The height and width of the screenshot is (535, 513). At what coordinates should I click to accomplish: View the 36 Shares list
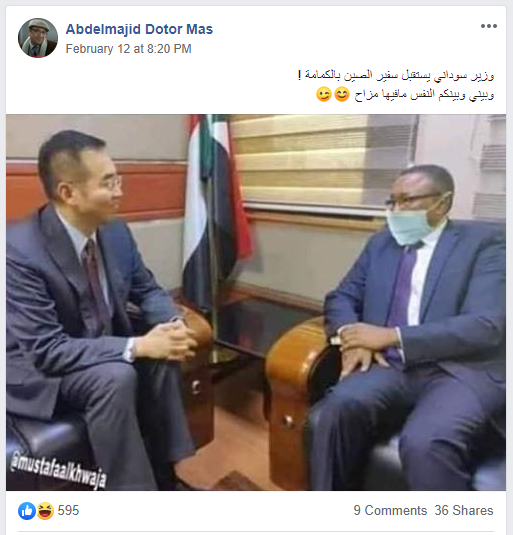click(464, 511)
